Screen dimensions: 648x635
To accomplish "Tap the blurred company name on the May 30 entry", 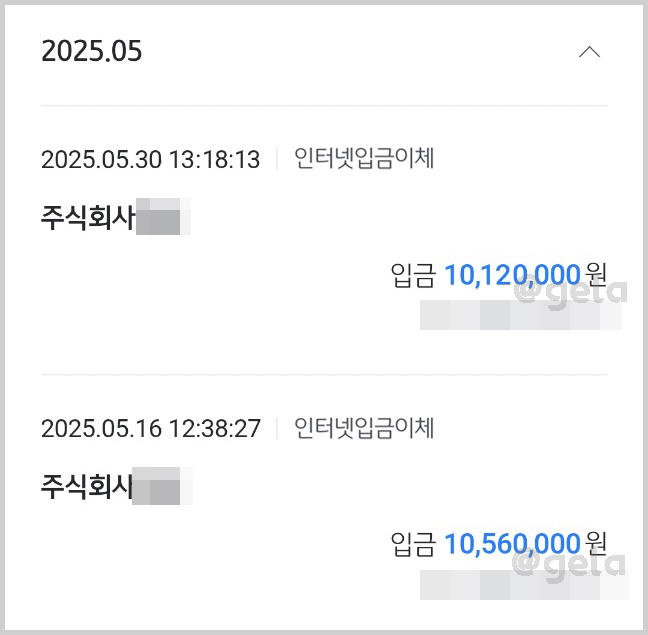I will pos(163,216).
